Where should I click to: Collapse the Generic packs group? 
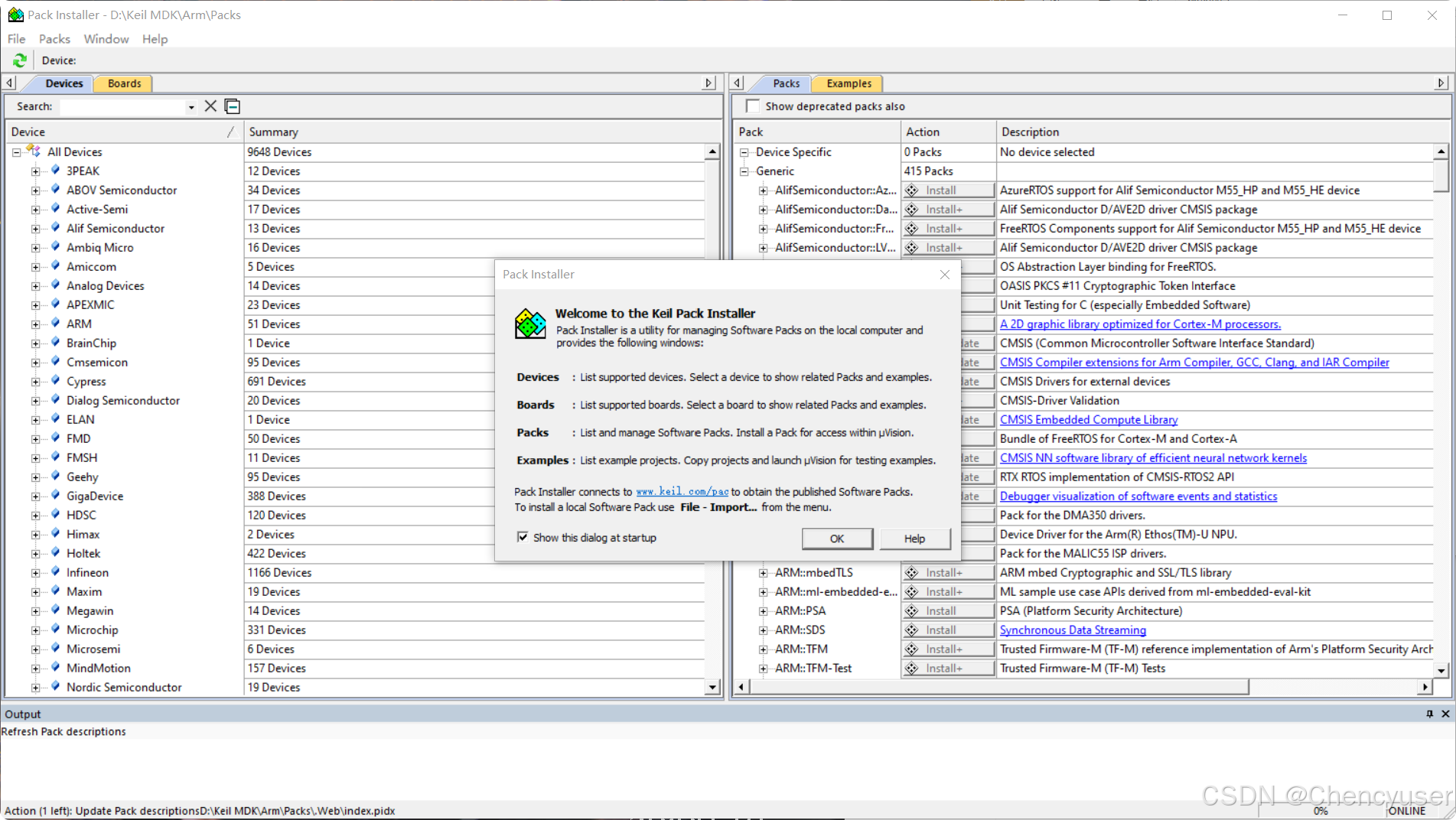click(x=744, y=171)
